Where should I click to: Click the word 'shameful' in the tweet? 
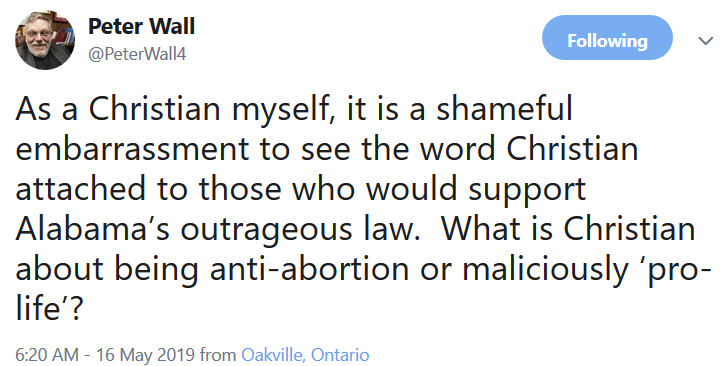[x=504, y=108]
